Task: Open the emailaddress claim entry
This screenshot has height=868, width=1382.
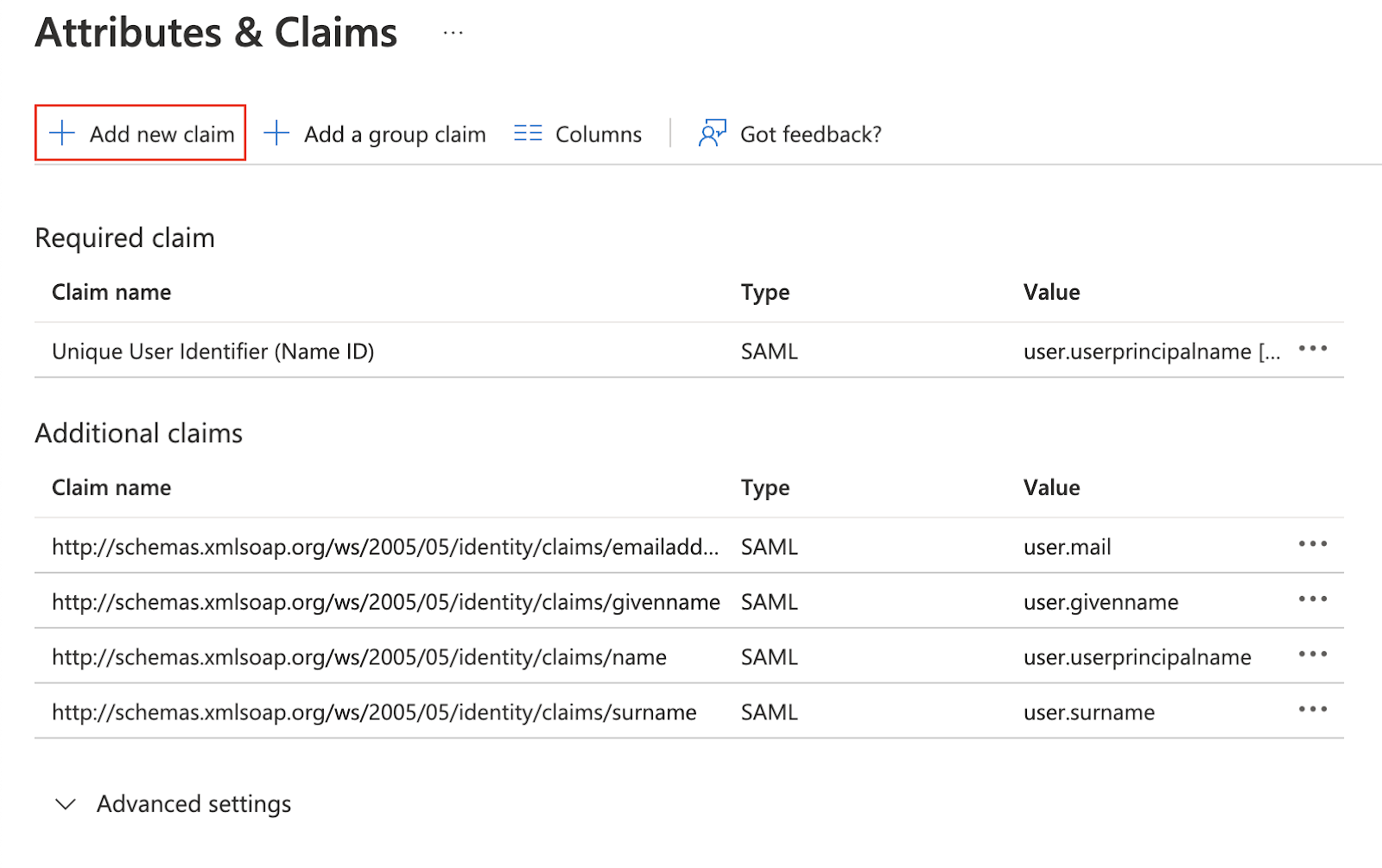Action: pos(384,547)
